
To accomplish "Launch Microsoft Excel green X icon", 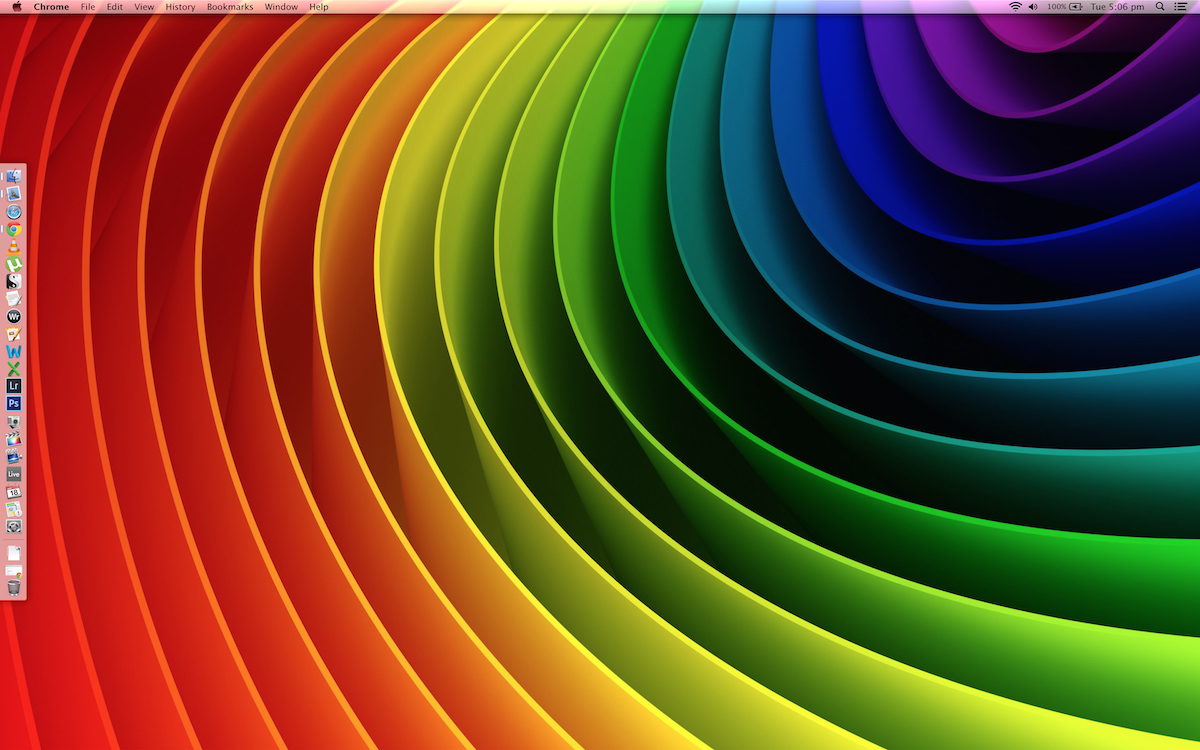I will [x=14, y=369].
